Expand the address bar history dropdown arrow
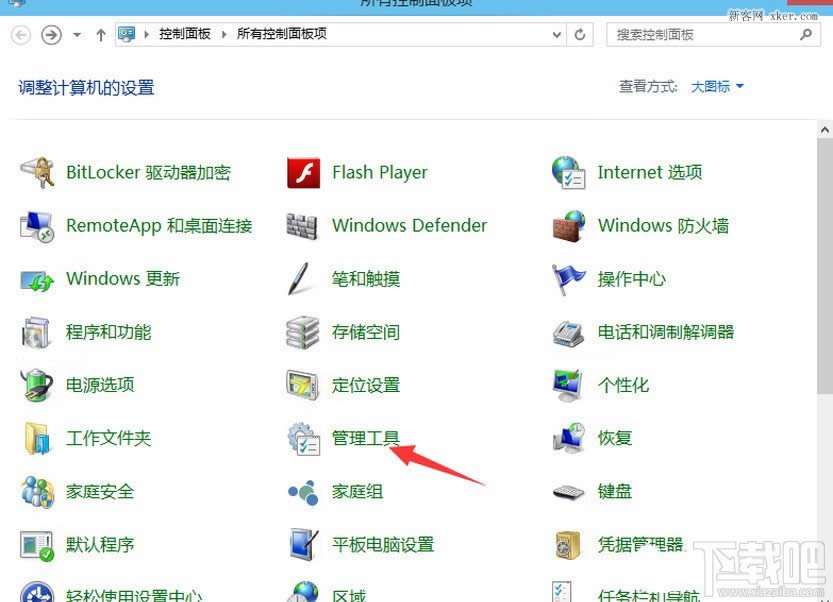 point(556,33)
